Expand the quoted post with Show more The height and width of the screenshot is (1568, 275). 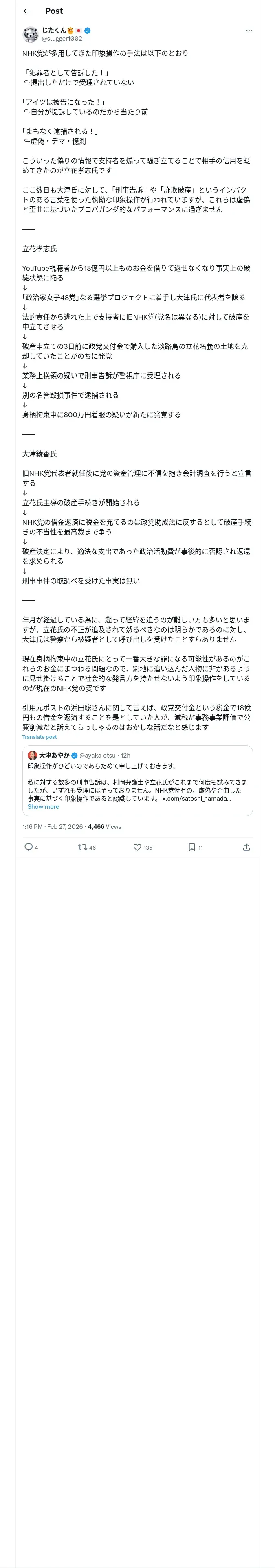[x=43, y=806]
